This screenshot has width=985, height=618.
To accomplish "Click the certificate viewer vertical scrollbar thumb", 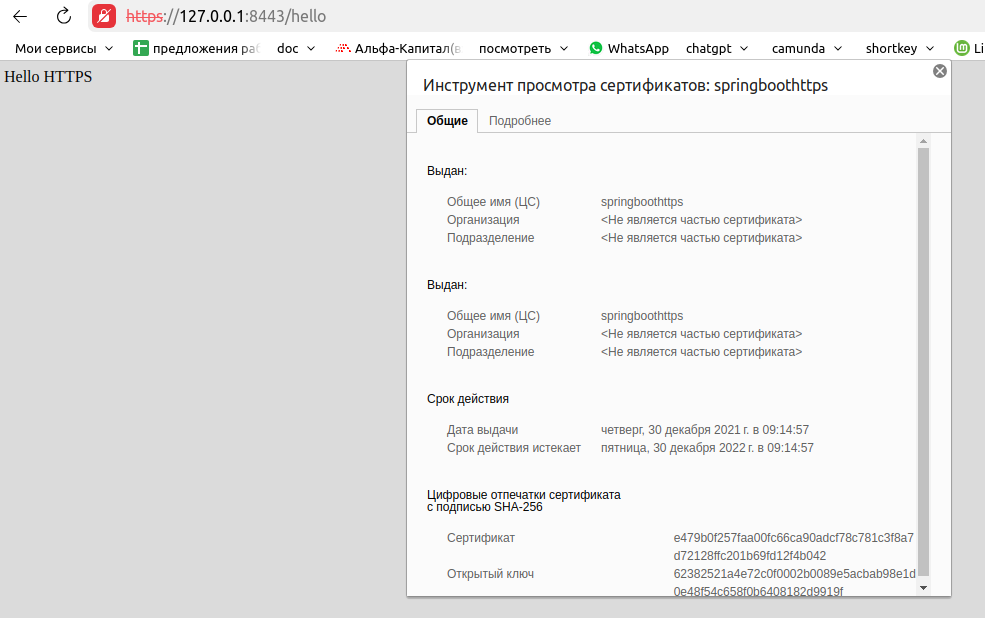I will (923, 362).
